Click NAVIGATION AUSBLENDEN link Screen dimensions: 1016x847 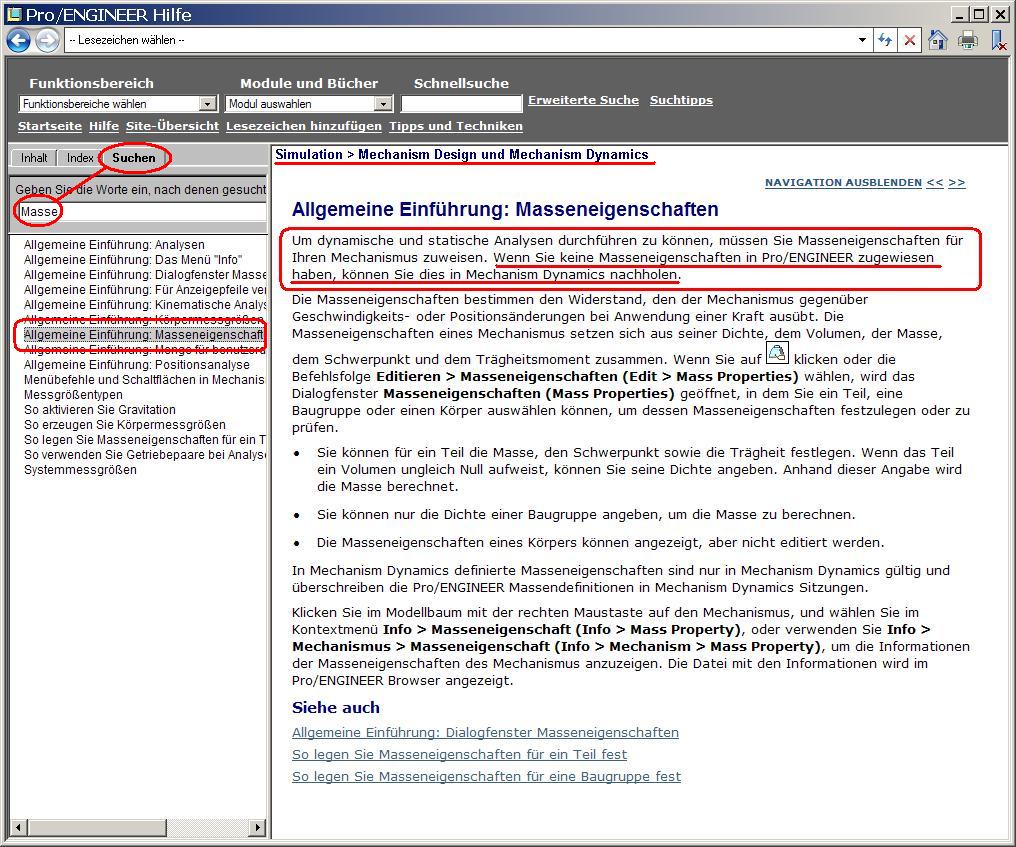pyautogui.click(x=843, y=183)
